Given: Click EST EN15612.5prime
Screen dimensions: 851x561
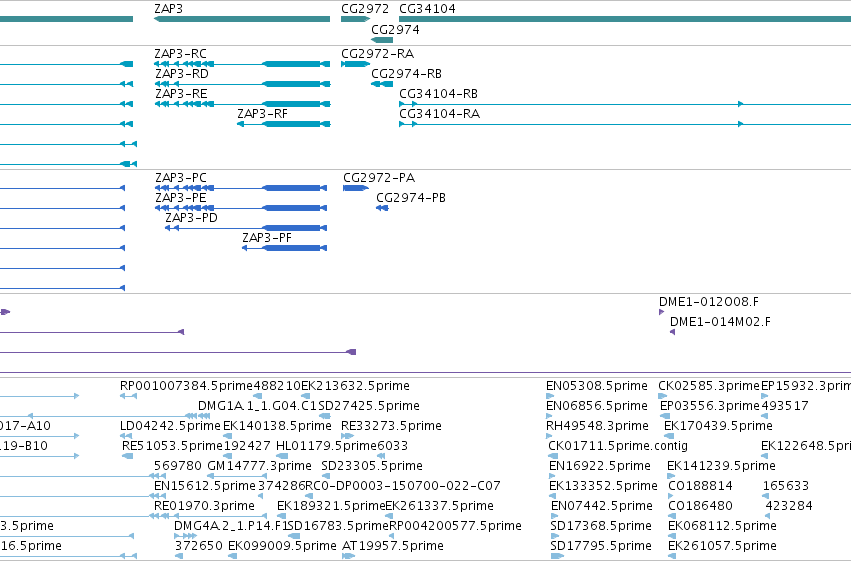Looking at the screenshot, I should pyautogui.click(x=205, y=487).
